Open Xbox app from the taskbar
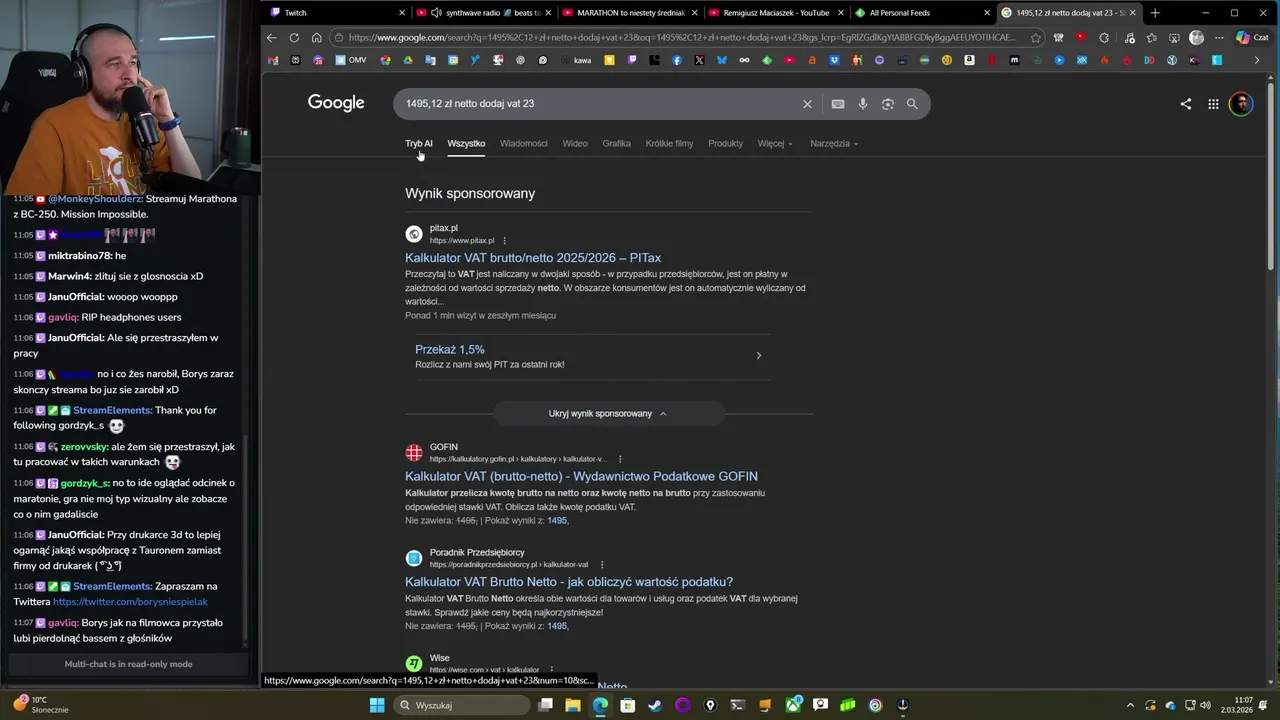The width and height of the screenshot is (1280, 720). (x=793, y=705)
